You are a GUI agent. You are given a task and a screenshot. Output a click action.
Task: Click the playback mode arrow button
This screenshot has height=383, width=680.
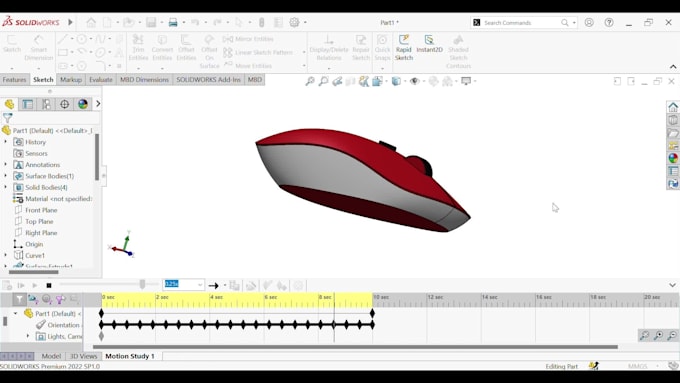213,285
